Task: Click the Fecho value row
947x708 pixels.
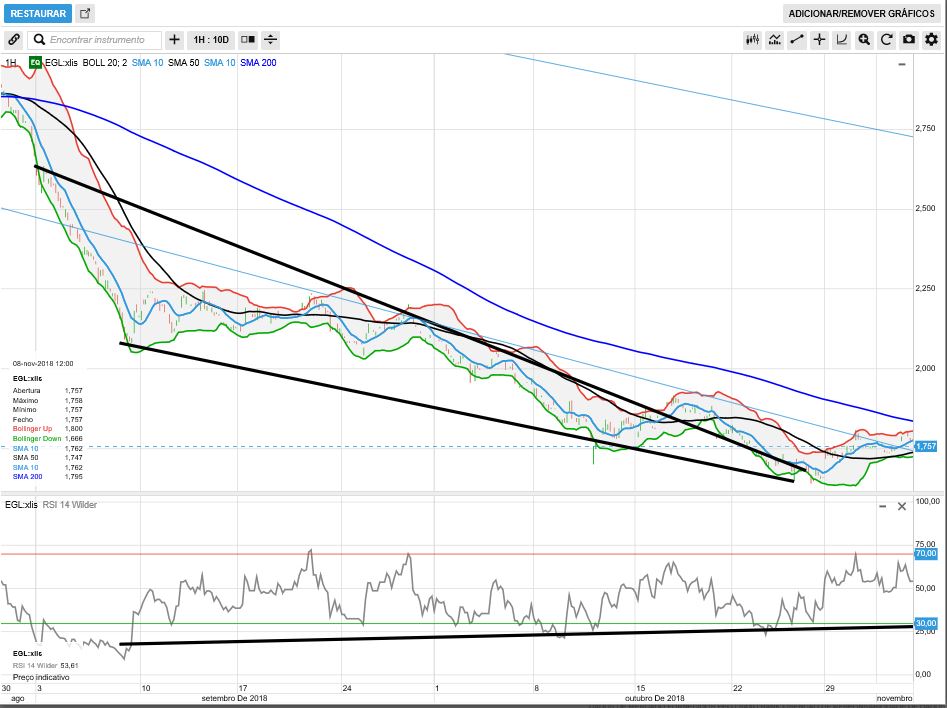Action: pyautogui.click(x=48, y=419)
